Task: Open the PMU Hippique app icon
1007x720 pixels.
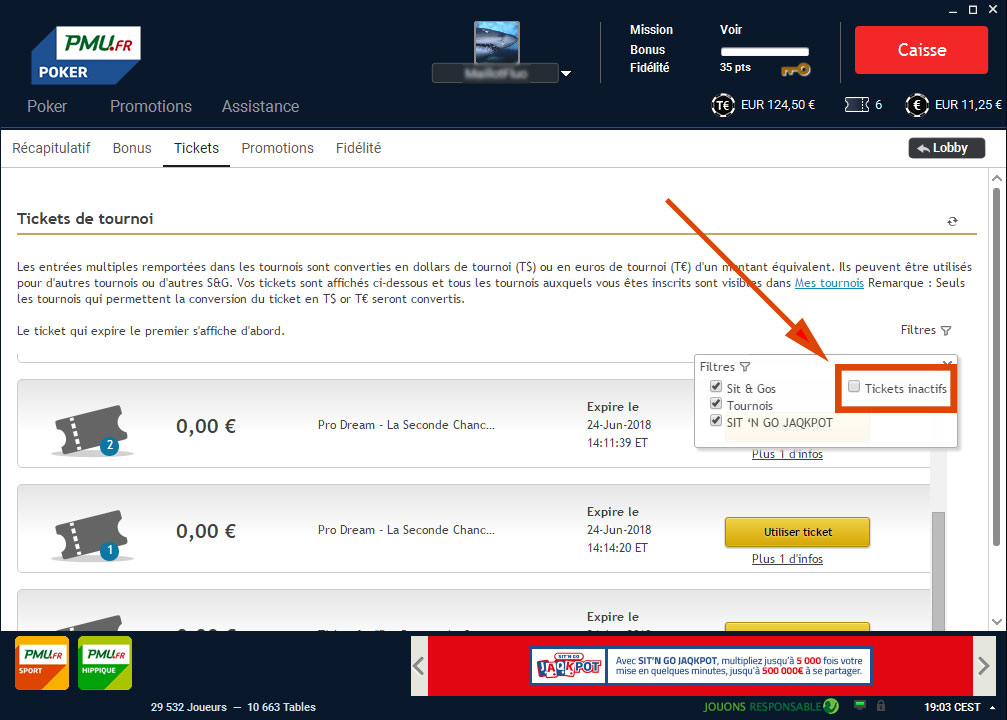Action: point(105,663)
